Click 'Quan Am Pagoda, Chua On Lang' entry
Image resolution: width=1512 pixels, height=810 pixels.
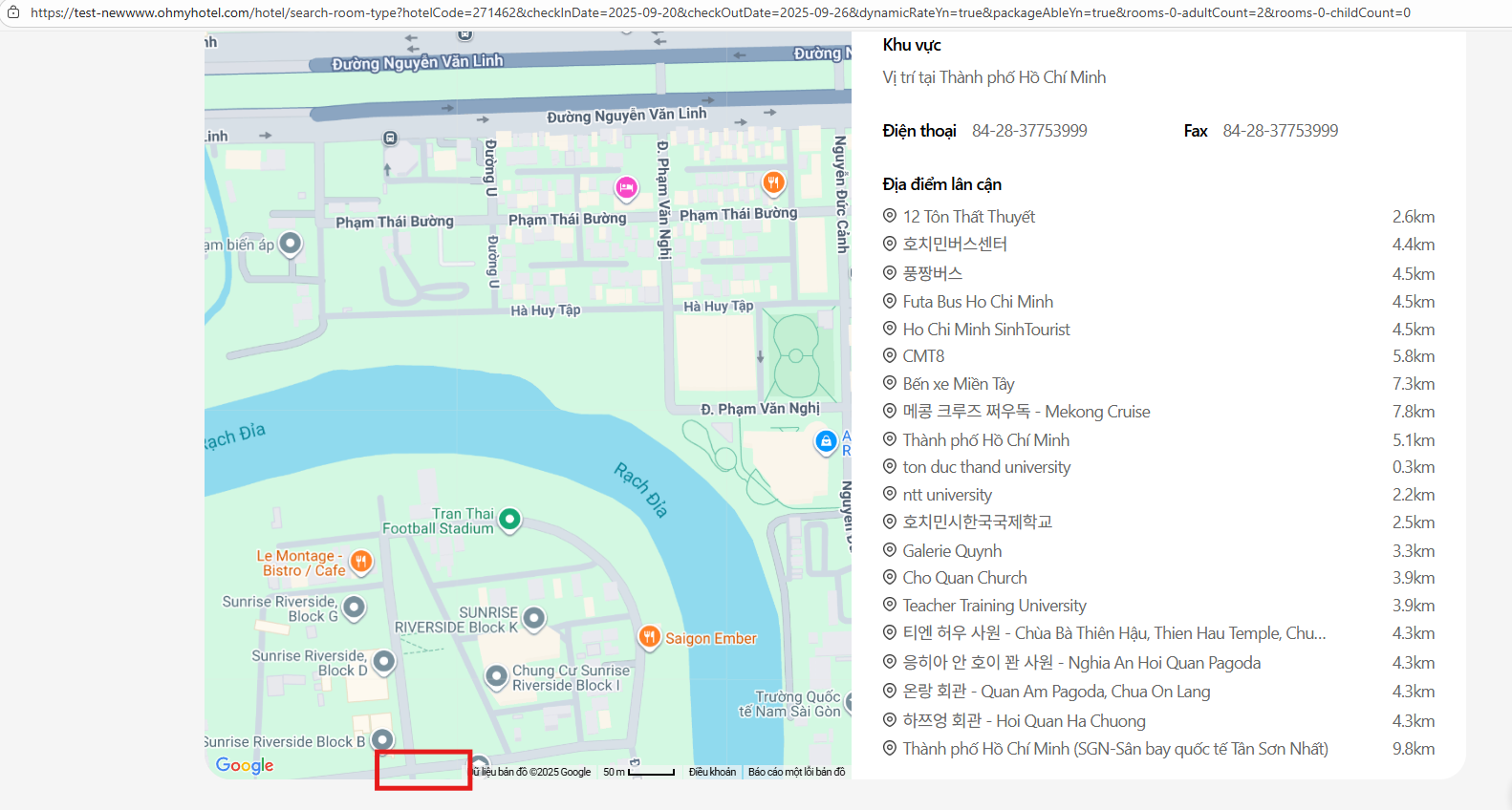click(x=1056, y=692)
